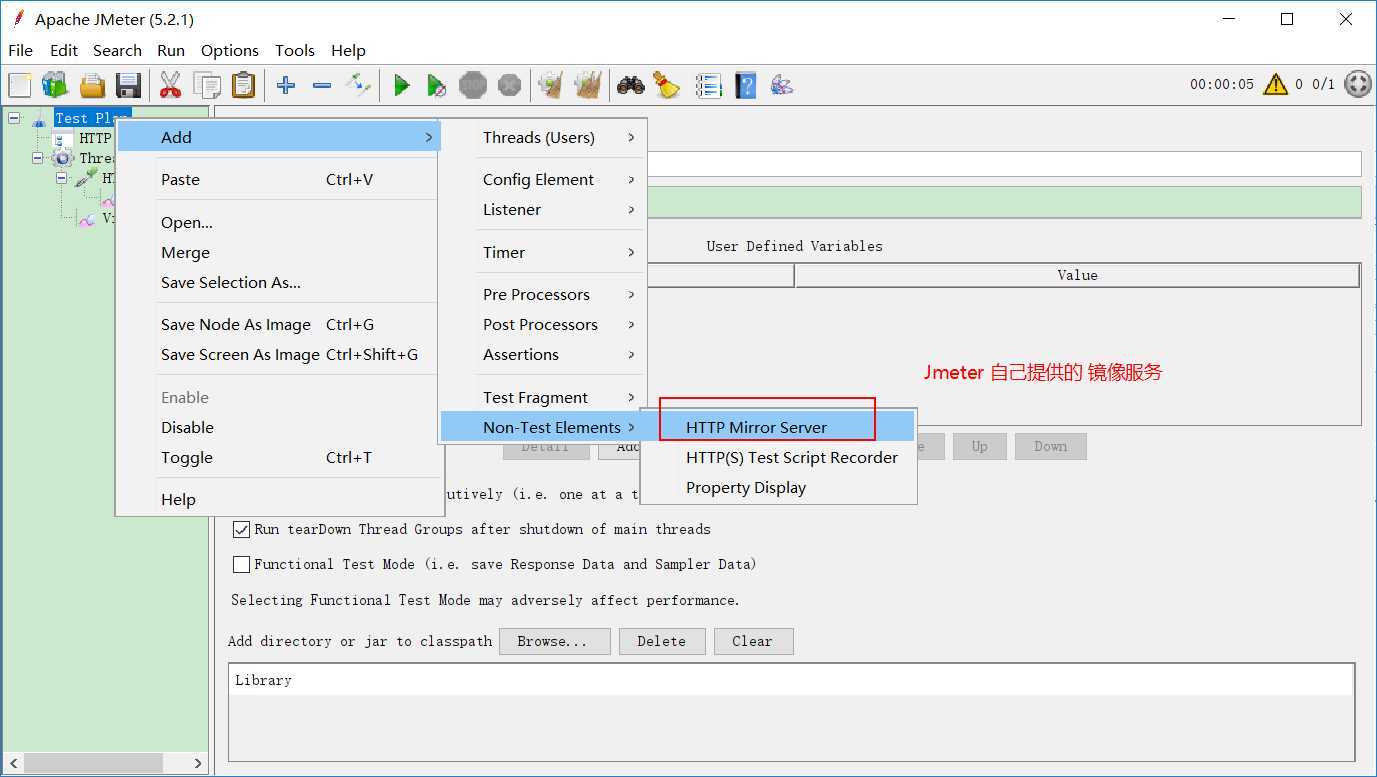Choose Merge in the context menu

pos(277,252)
